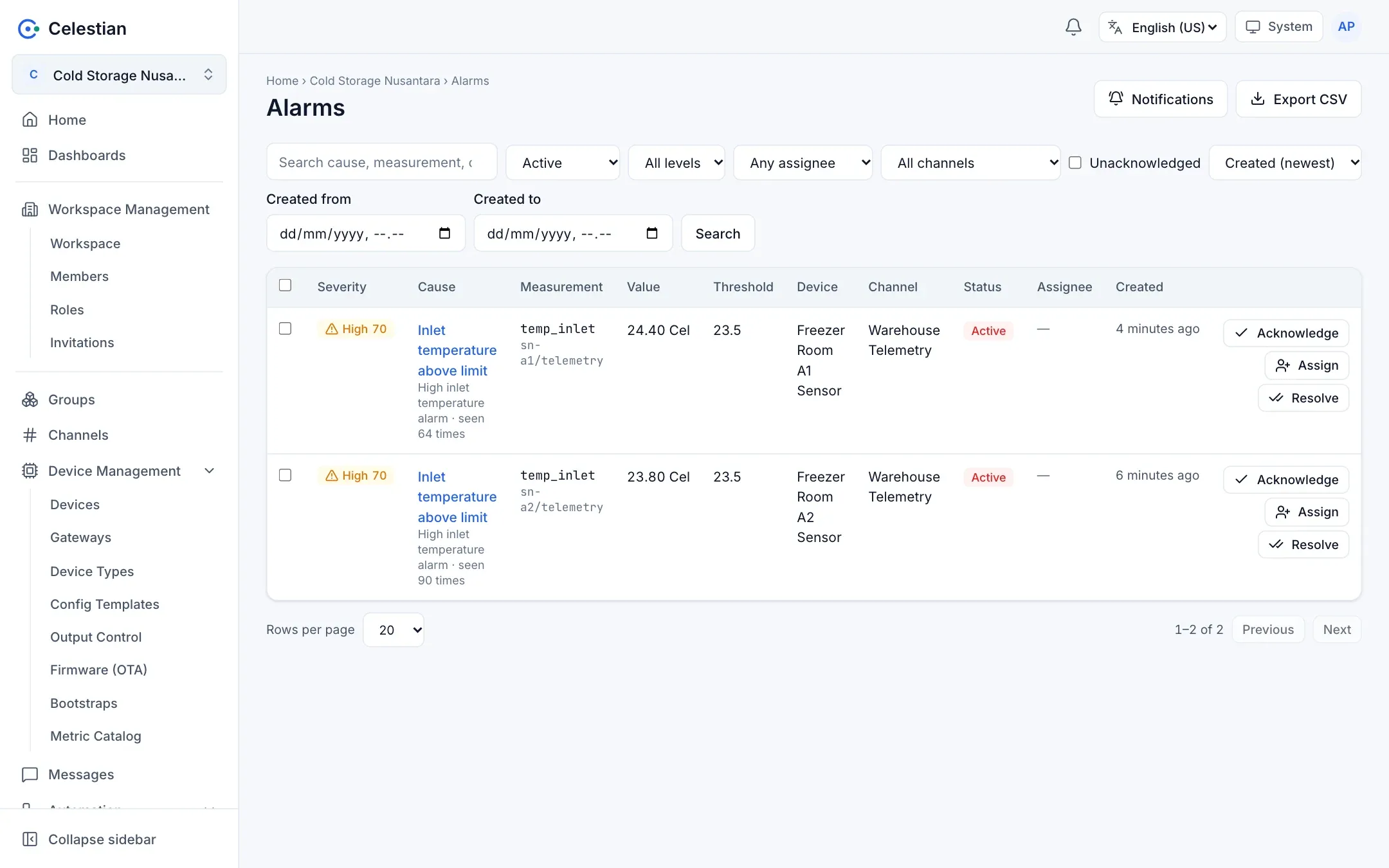Image resolution: width=1389 pixels, height=868 pixels.
Task: Assign the Freezer Room A1 alarm
Action: pyautogui.click(x=1307, y=365)
